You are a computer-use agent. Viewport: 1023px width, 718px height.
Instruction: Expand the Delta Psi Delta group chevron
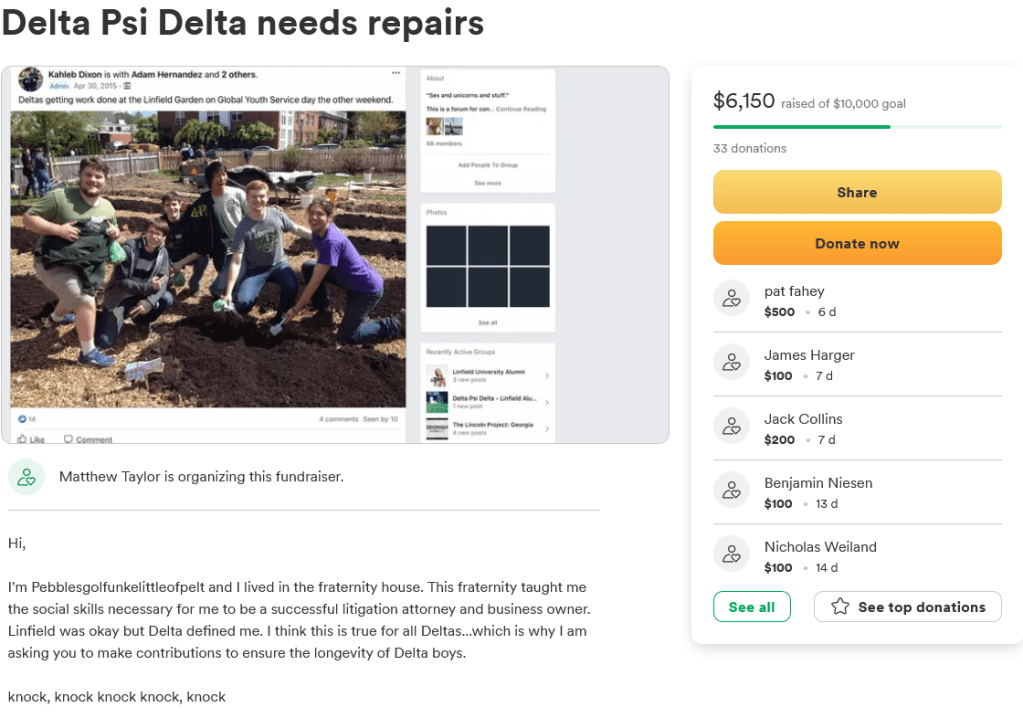coord(547,402)
